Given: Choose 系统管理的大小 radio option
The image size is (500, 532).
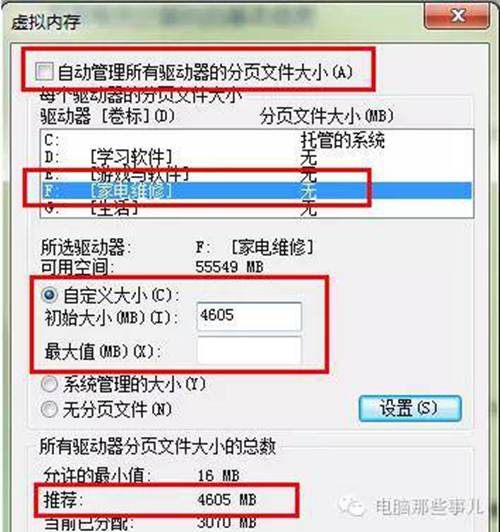Looking at the screenshot, I should point(50,384).
